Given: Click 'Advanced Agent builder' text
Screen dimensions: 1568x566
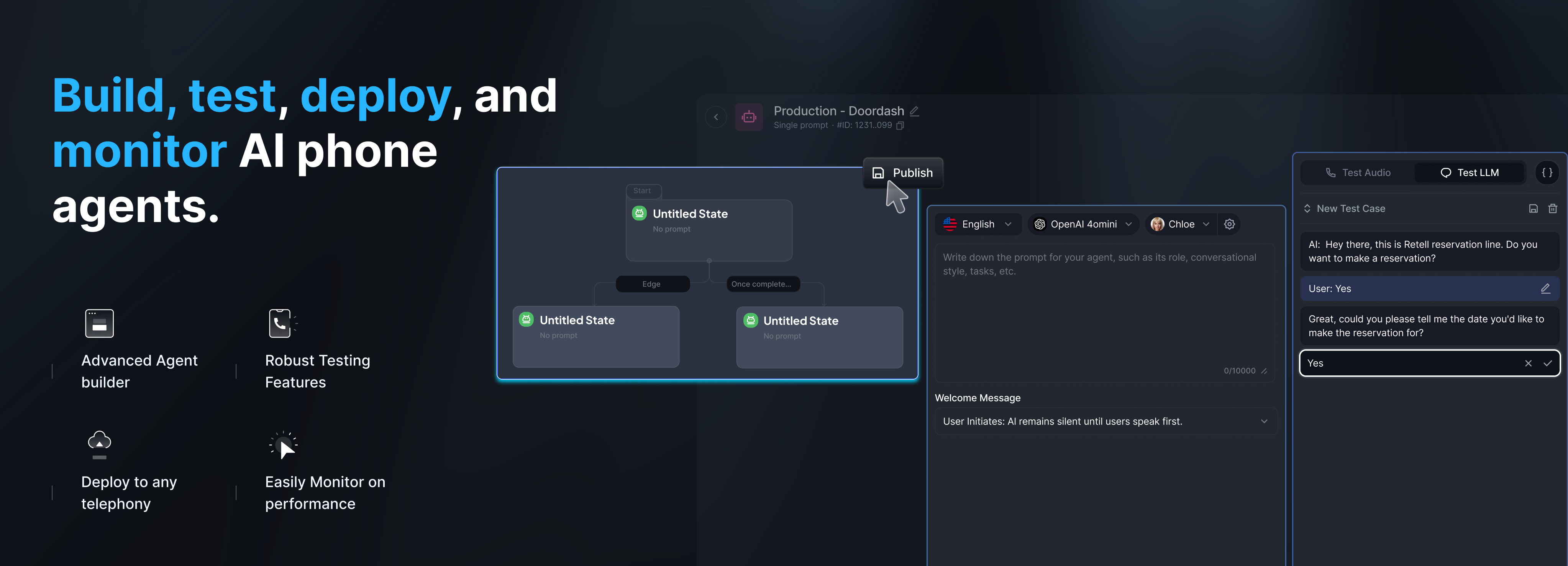Looking at the screenshot, I should (139, 371).
